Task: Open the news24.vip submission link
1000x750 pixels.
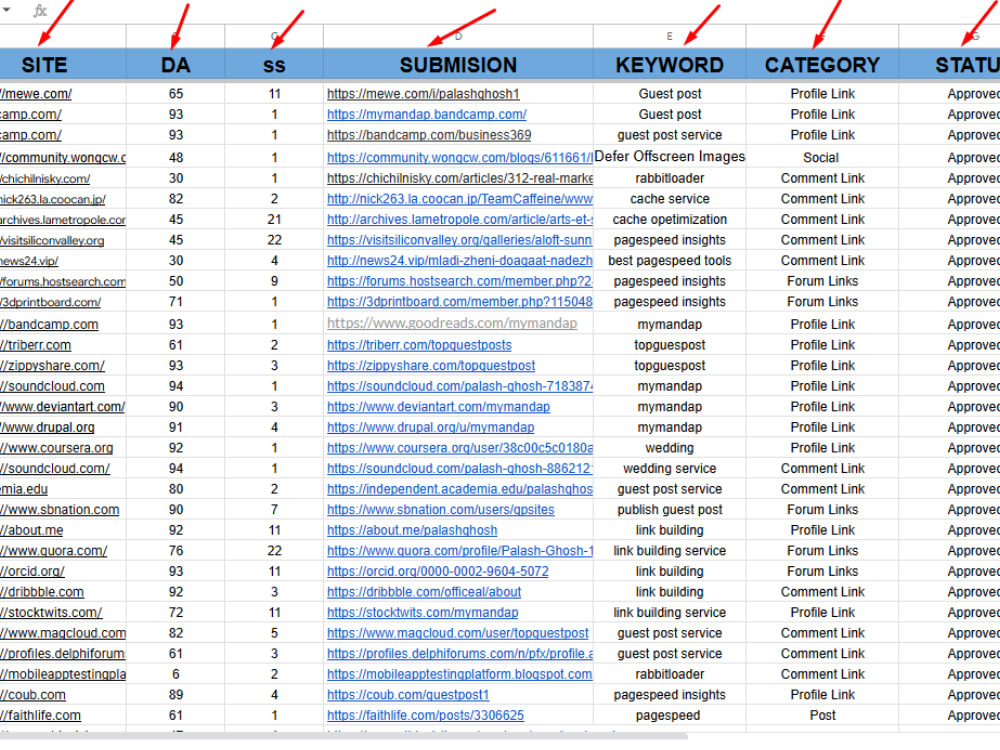Action: pos(460,260)
